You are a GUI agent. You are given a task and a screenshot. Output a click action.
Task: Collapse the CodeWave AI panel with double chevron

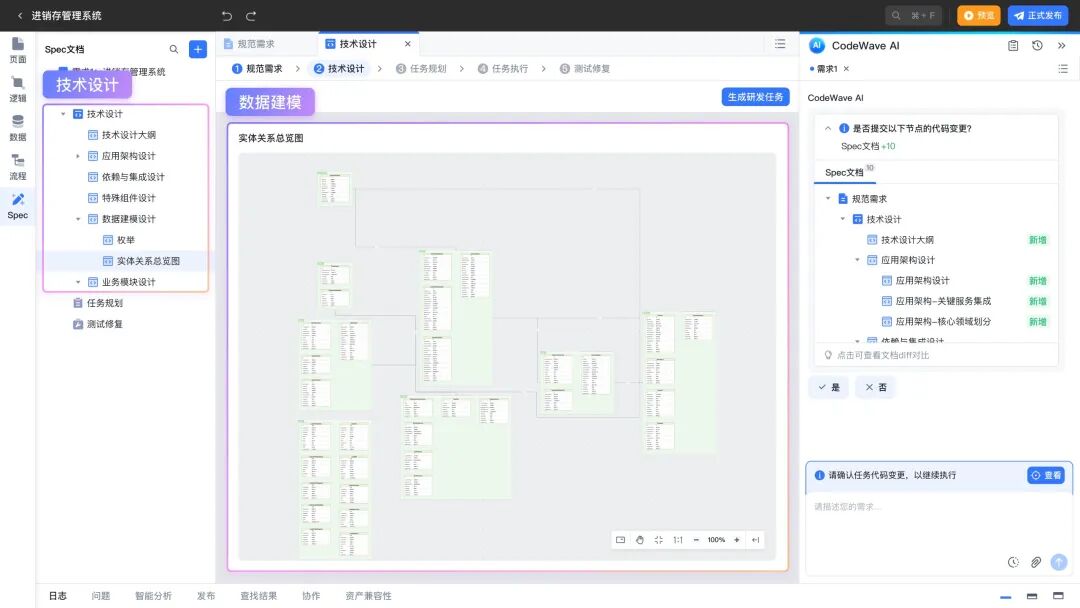point(1061,45)
